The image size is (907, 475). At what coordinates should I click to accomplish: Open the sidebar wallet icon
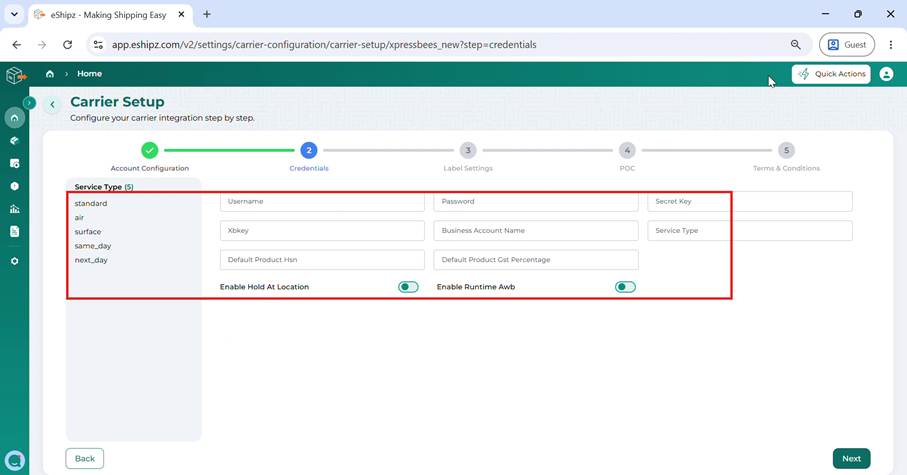14,163
